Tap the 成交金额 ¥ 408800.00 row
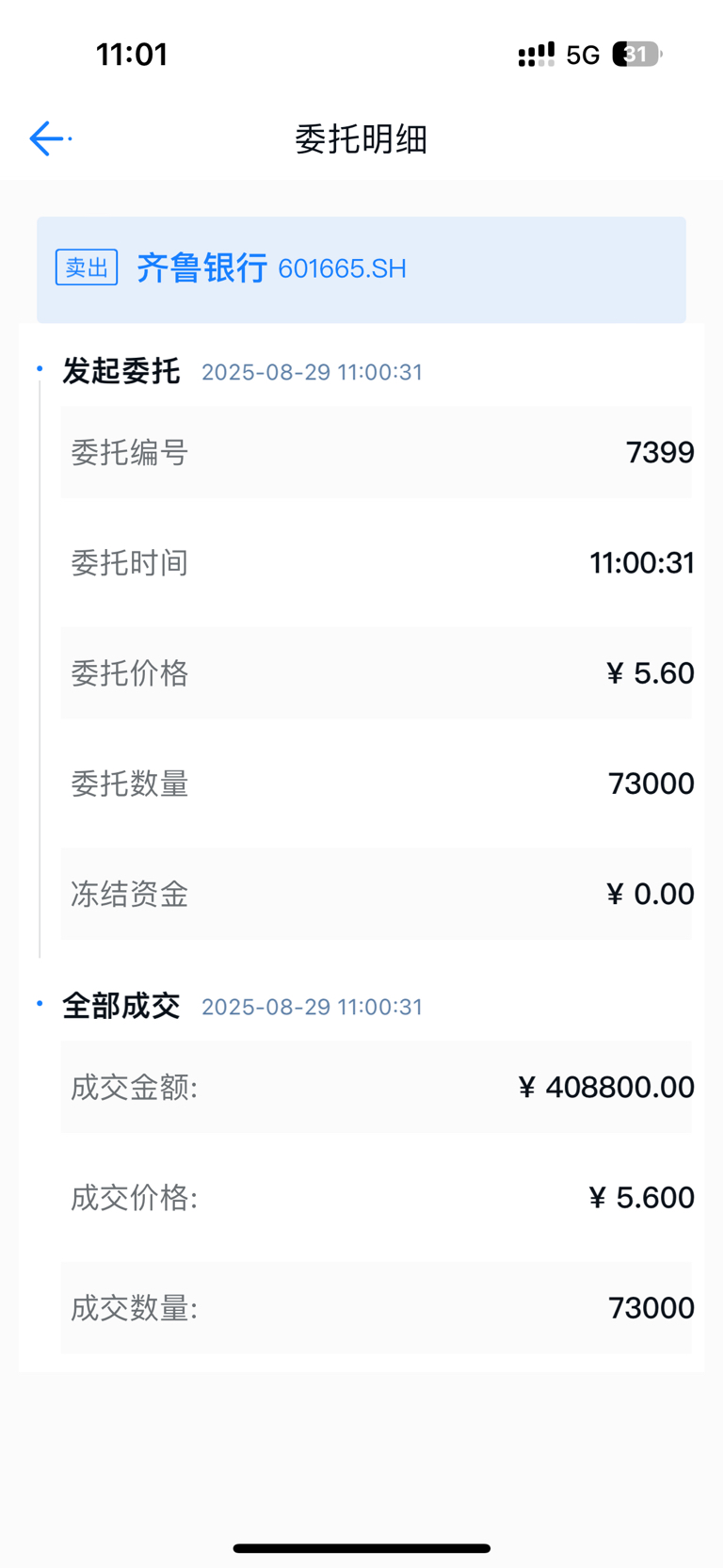This screenshot has width=724, height=1568. 377,1087
